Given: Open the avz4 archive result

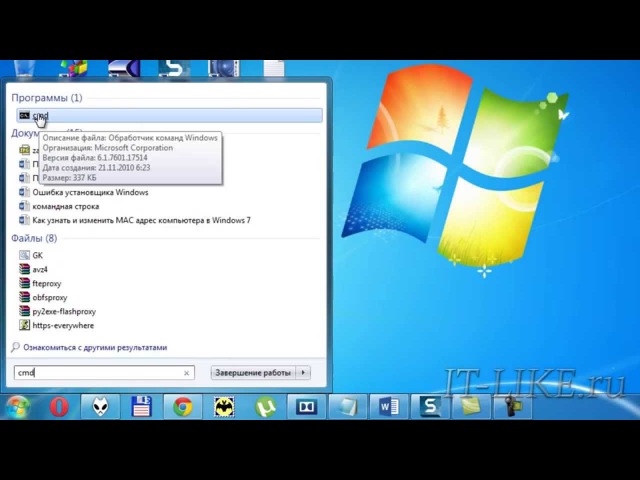Looking at the screenshot, I should [x=40, y=269].
